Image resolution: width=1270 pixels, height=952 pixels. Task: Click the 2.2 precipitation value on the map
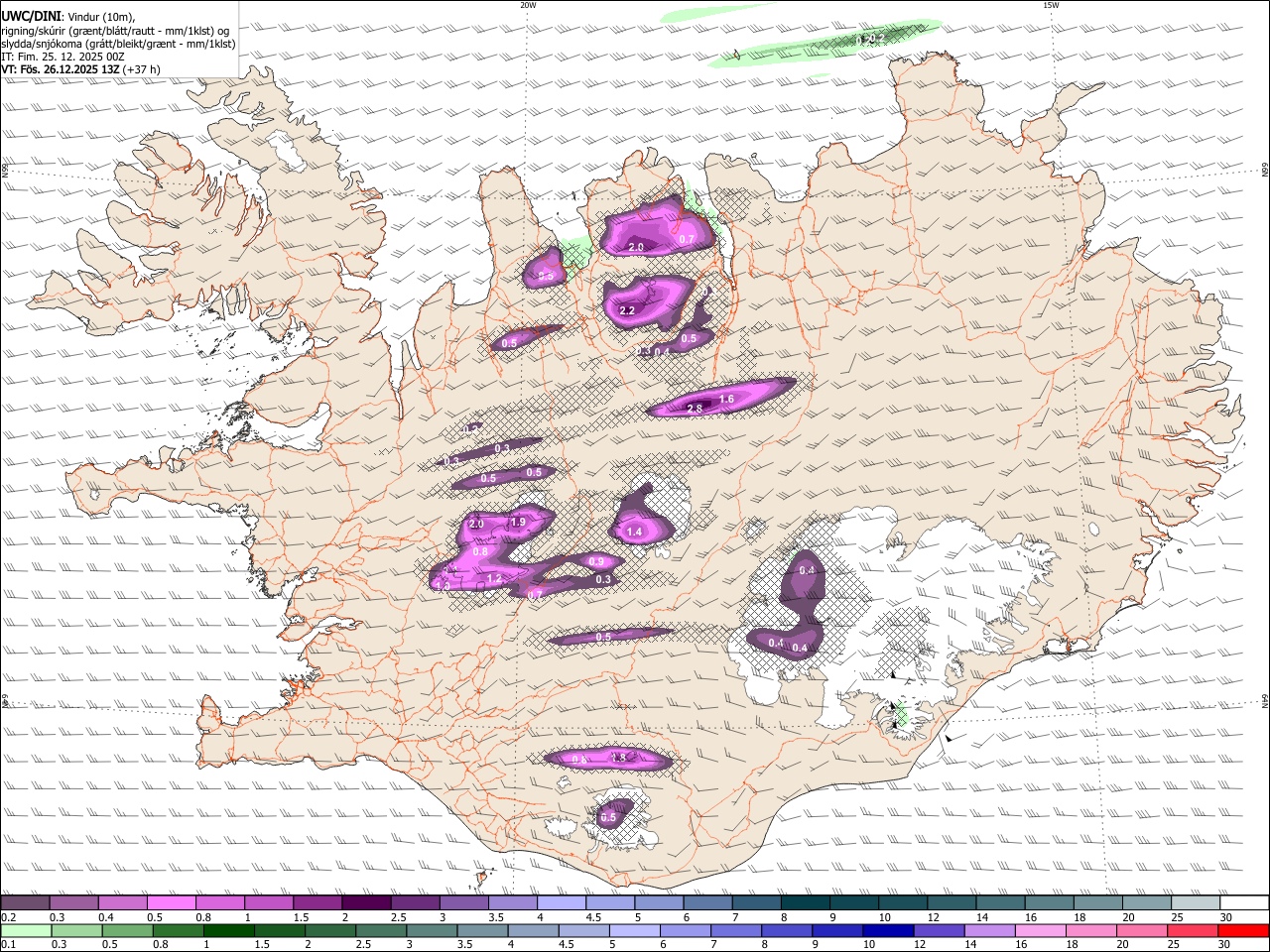pos(627,310)
